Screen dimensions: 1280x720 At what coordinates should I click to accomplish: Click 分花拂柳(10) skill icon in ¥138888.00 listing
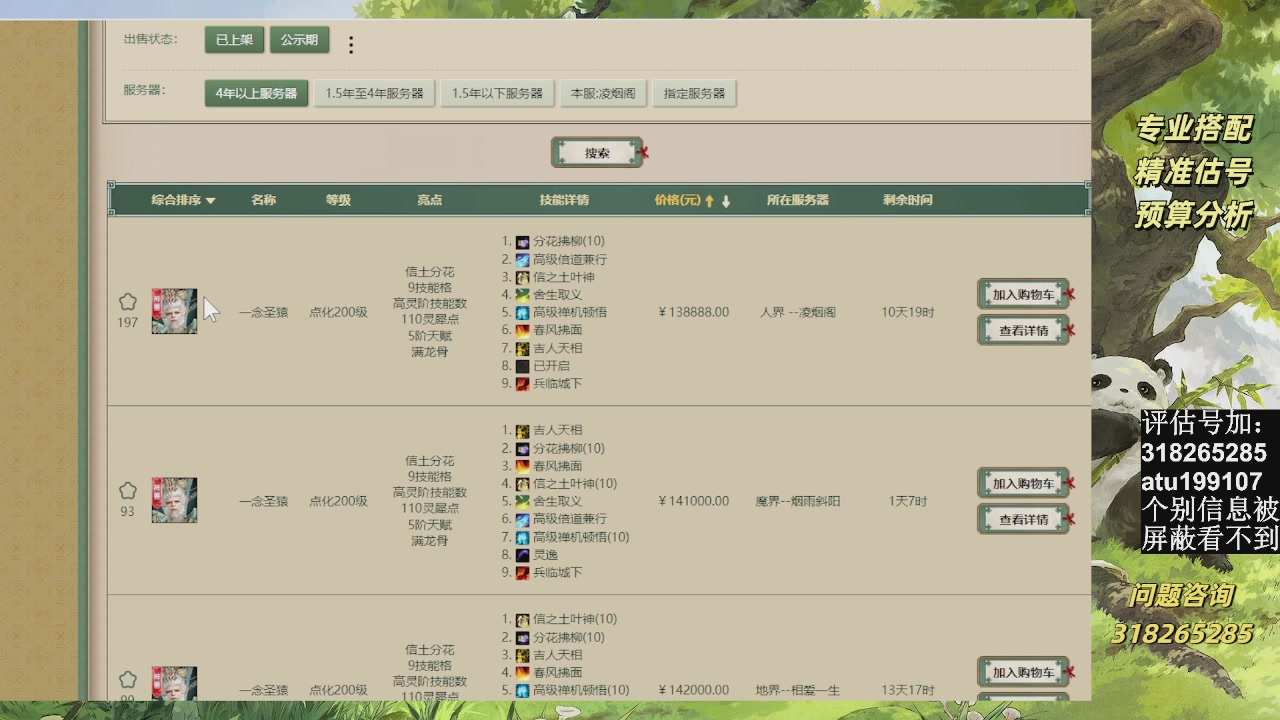(x=522, y=242)
